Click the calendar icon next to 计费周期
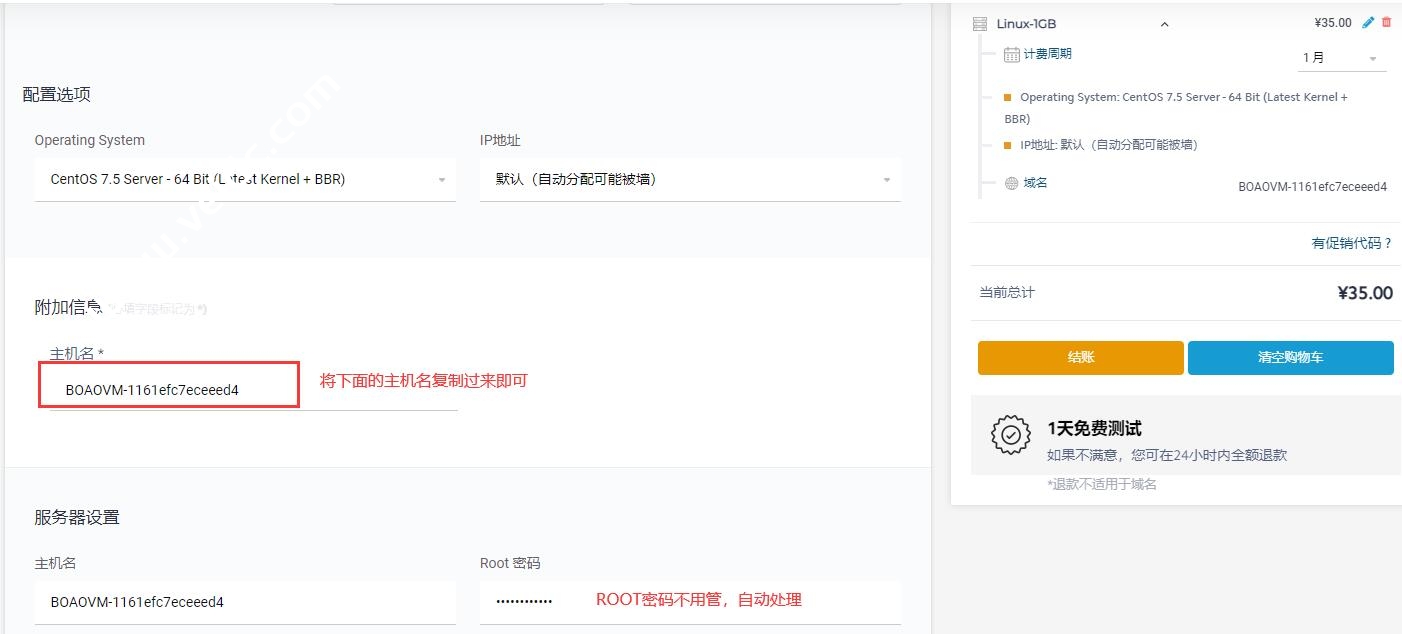The image size is (1402, 634). point(1011,55)
